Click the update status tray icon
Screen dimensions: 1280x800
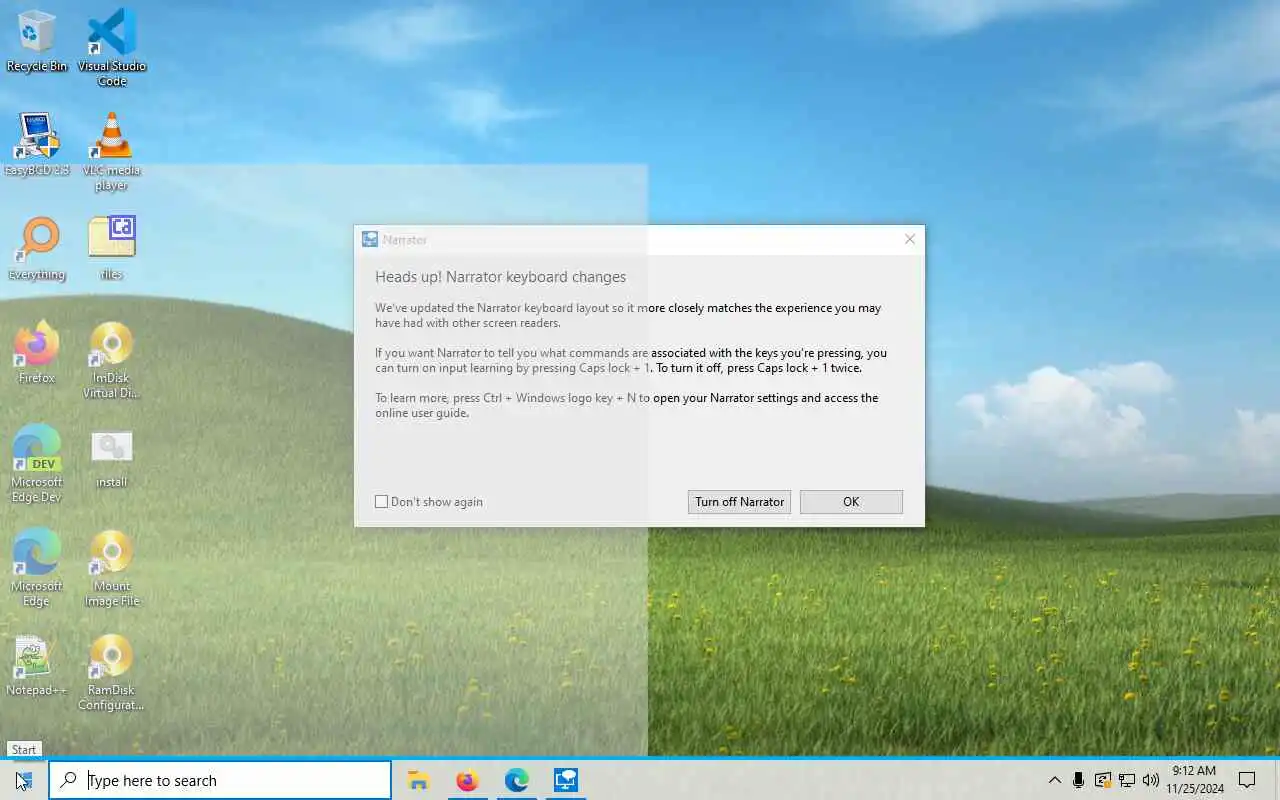tap(1103, 780)
